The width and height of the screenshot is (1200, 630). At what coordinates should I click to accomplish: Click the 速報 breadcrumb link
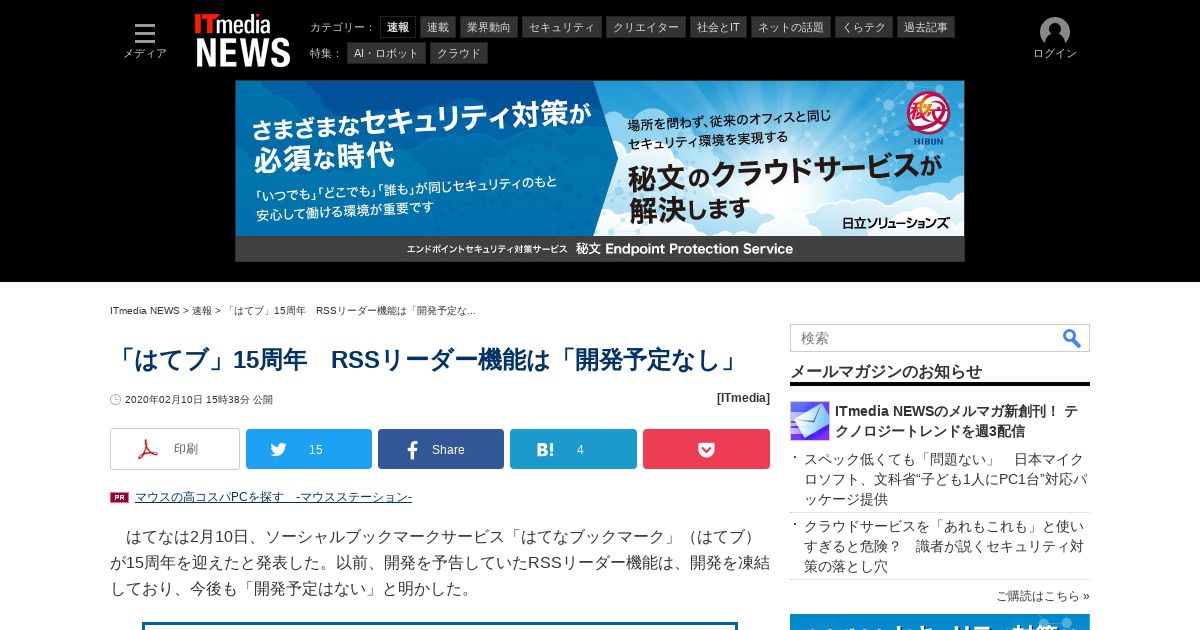pos(202,311)
